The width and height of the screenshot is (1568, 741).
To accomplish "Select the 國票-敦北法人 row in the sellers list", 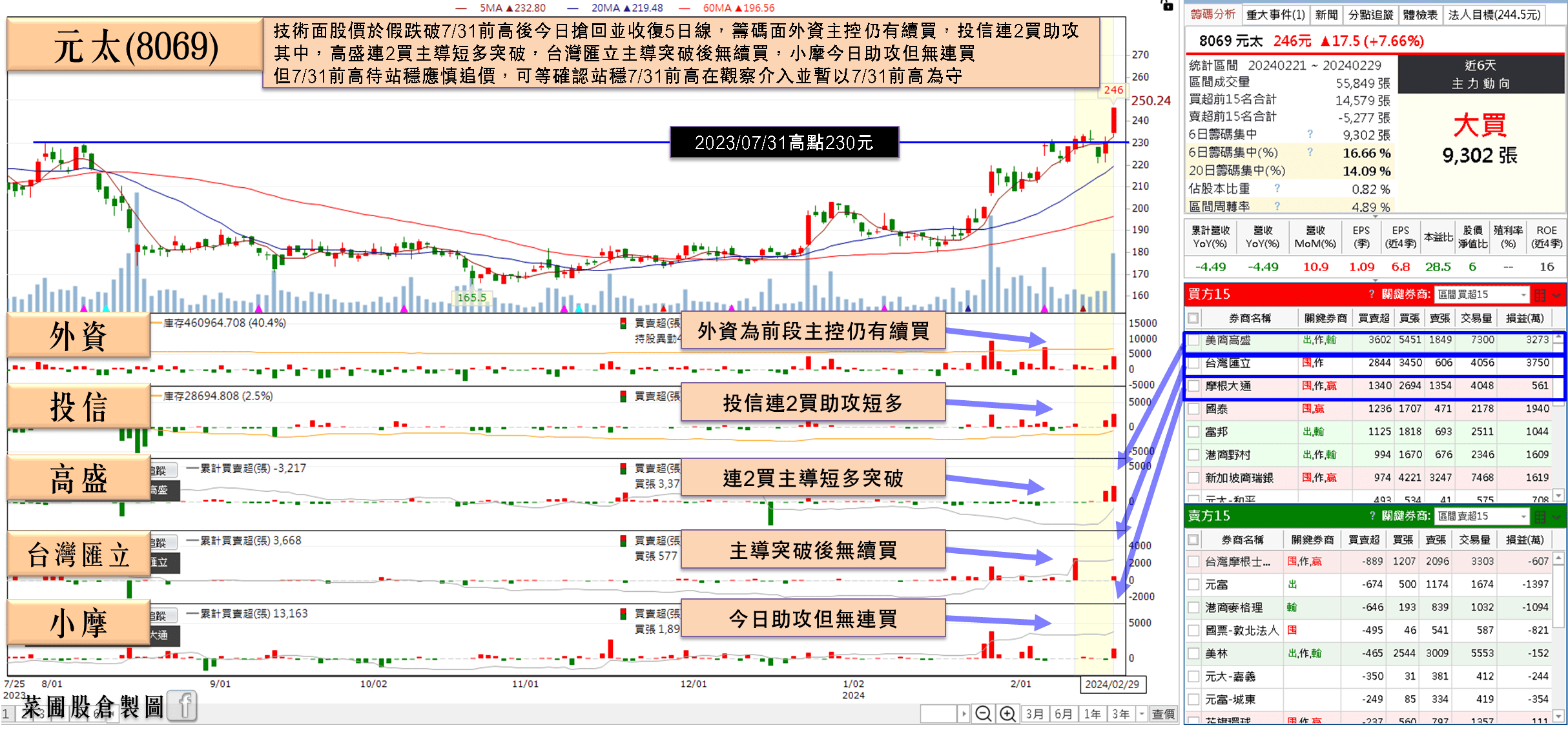I will 1368,631.
